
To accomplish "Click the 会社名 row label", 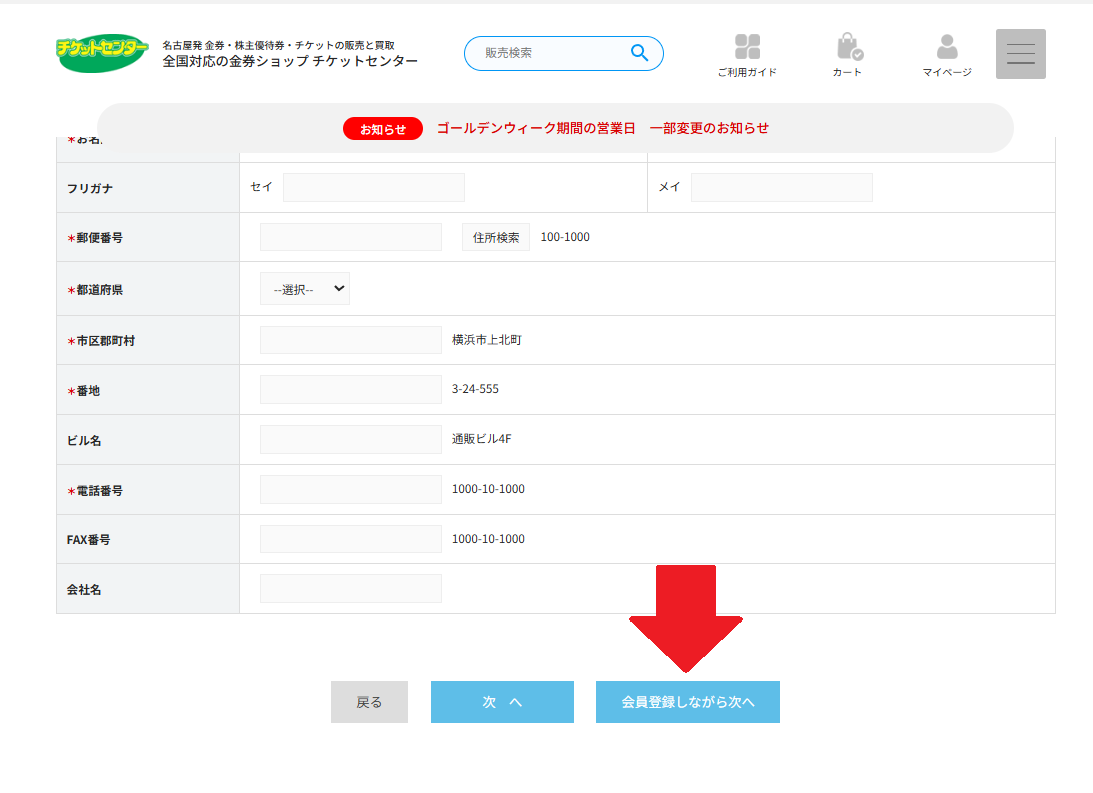I will coord(84,590).
